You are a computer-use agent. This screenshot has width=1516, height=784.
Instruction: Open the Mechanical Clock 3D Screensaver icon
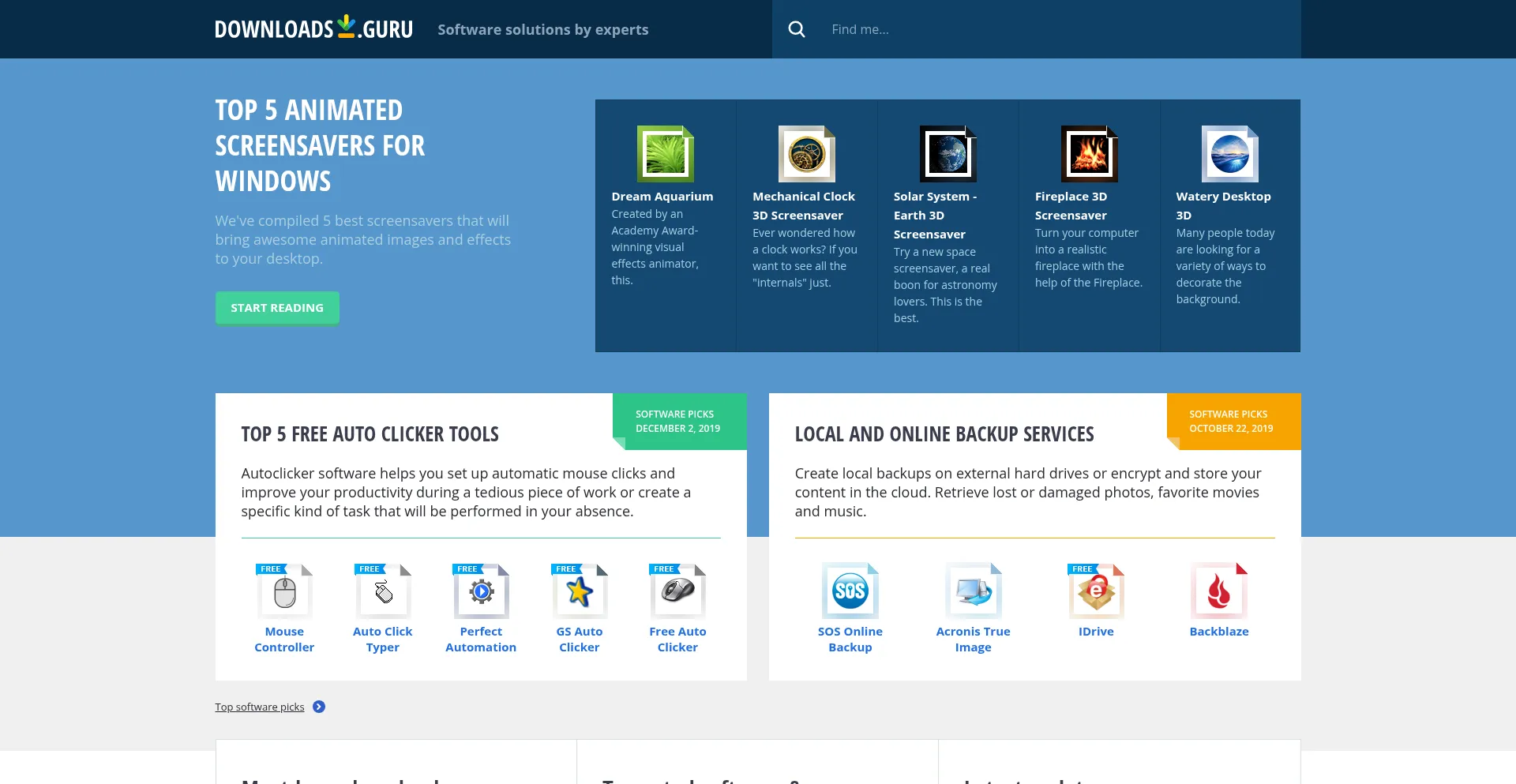806,154
